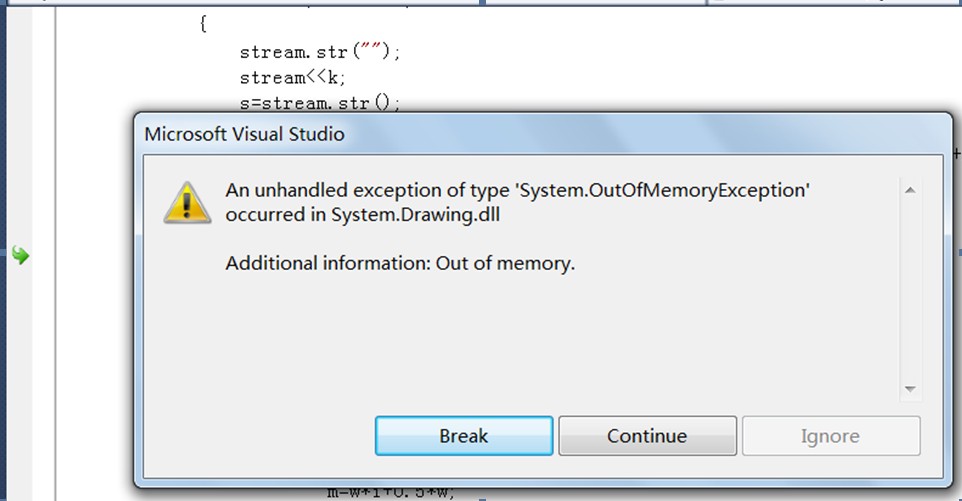Click the dialog message scroll up arrow
This screenshot has width=962, height=501.
910,190
